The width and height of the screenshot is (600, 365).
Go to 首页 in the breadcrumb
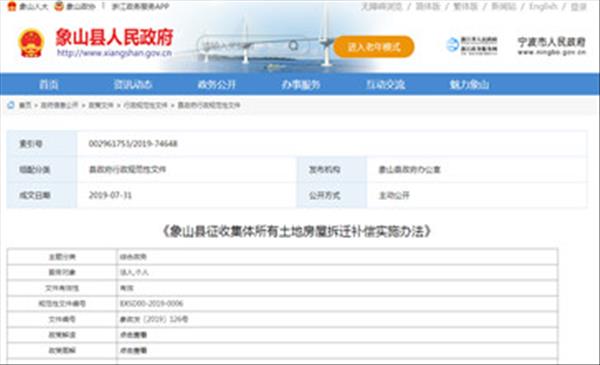coord(25,105)
